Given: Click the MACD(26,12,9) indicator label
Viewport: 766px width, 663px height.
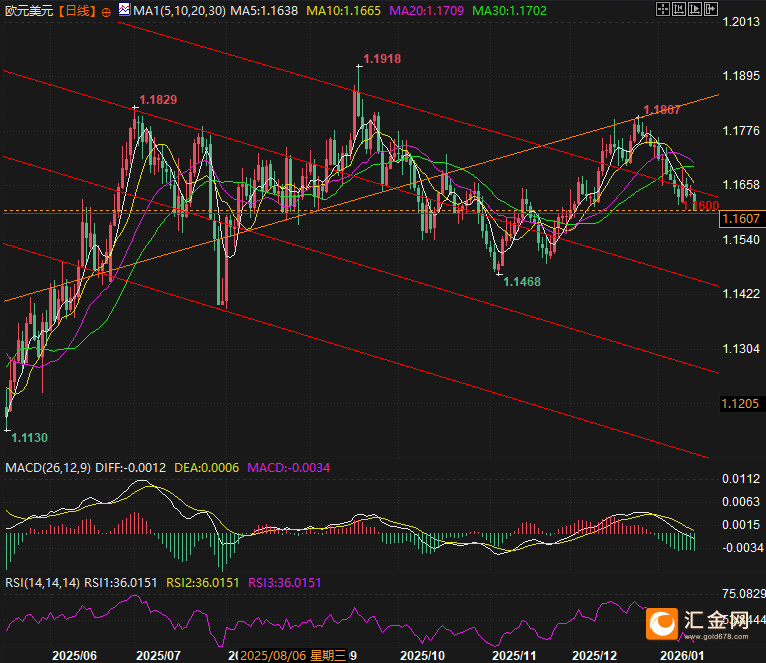Looking at the screenshot, I should 48,468.
